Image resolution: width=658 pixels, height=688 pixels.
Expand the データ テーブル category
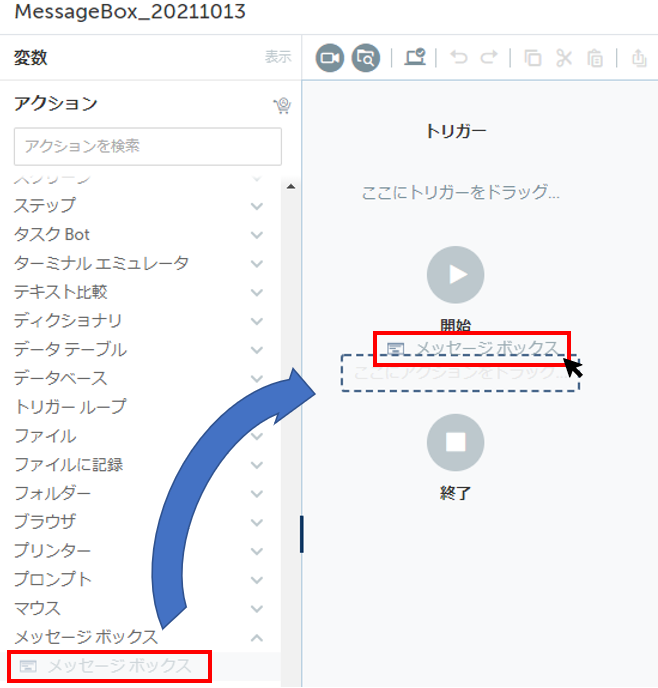[x=257, y=350]
